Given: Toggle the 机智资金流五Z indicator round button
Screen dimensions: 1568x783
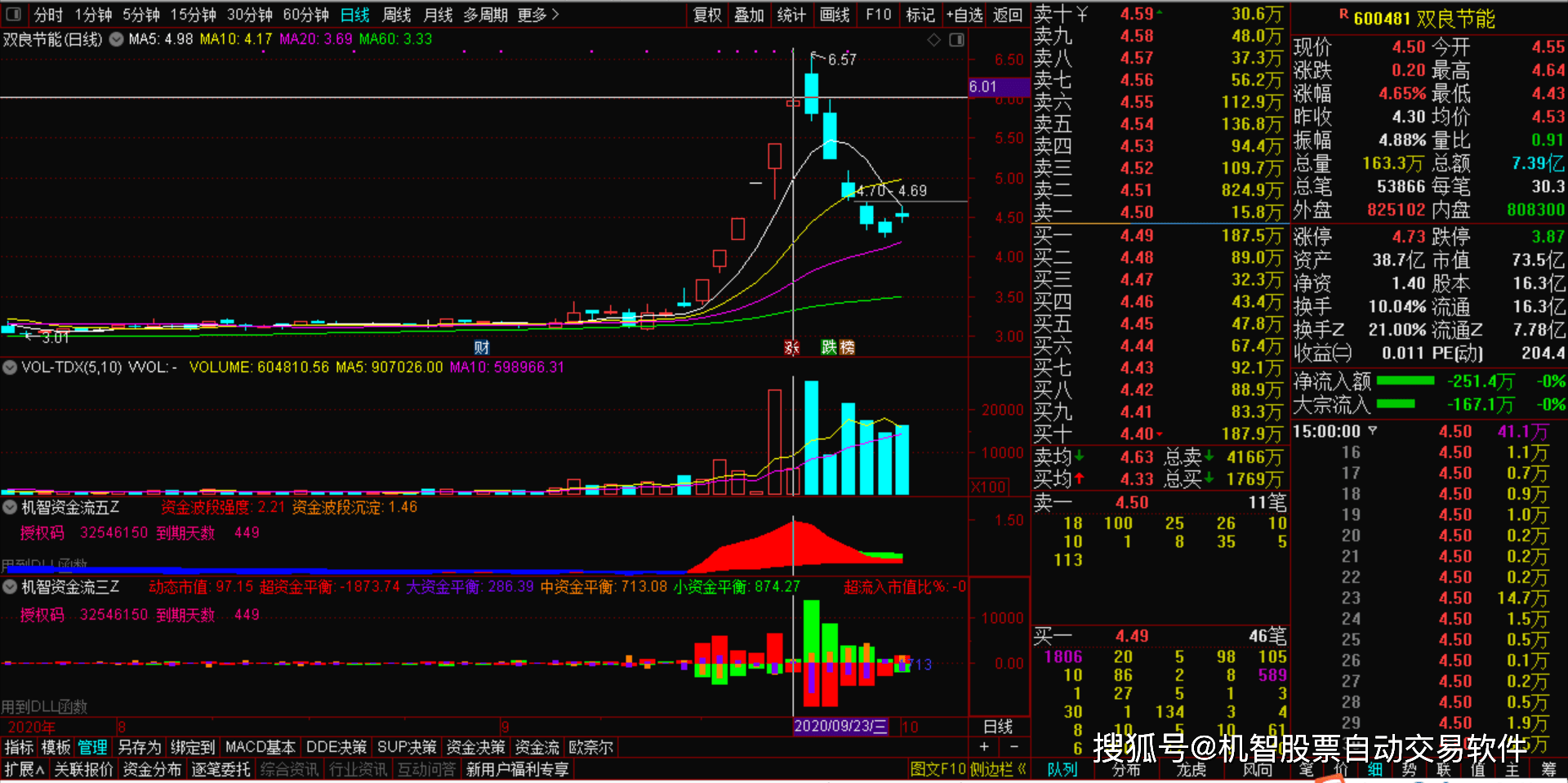Looking at the screenshot, I should (x=10, y=508).
